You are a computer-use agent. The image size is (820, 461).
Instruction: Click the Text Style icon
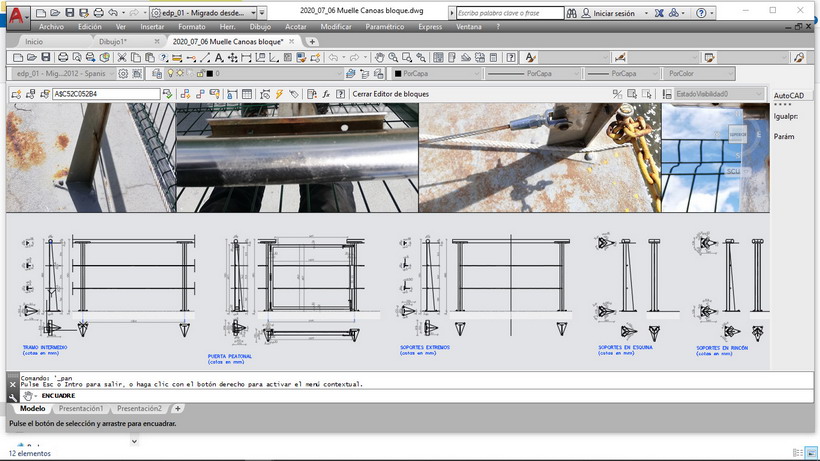pyautogui.click(x=531, y=57)
